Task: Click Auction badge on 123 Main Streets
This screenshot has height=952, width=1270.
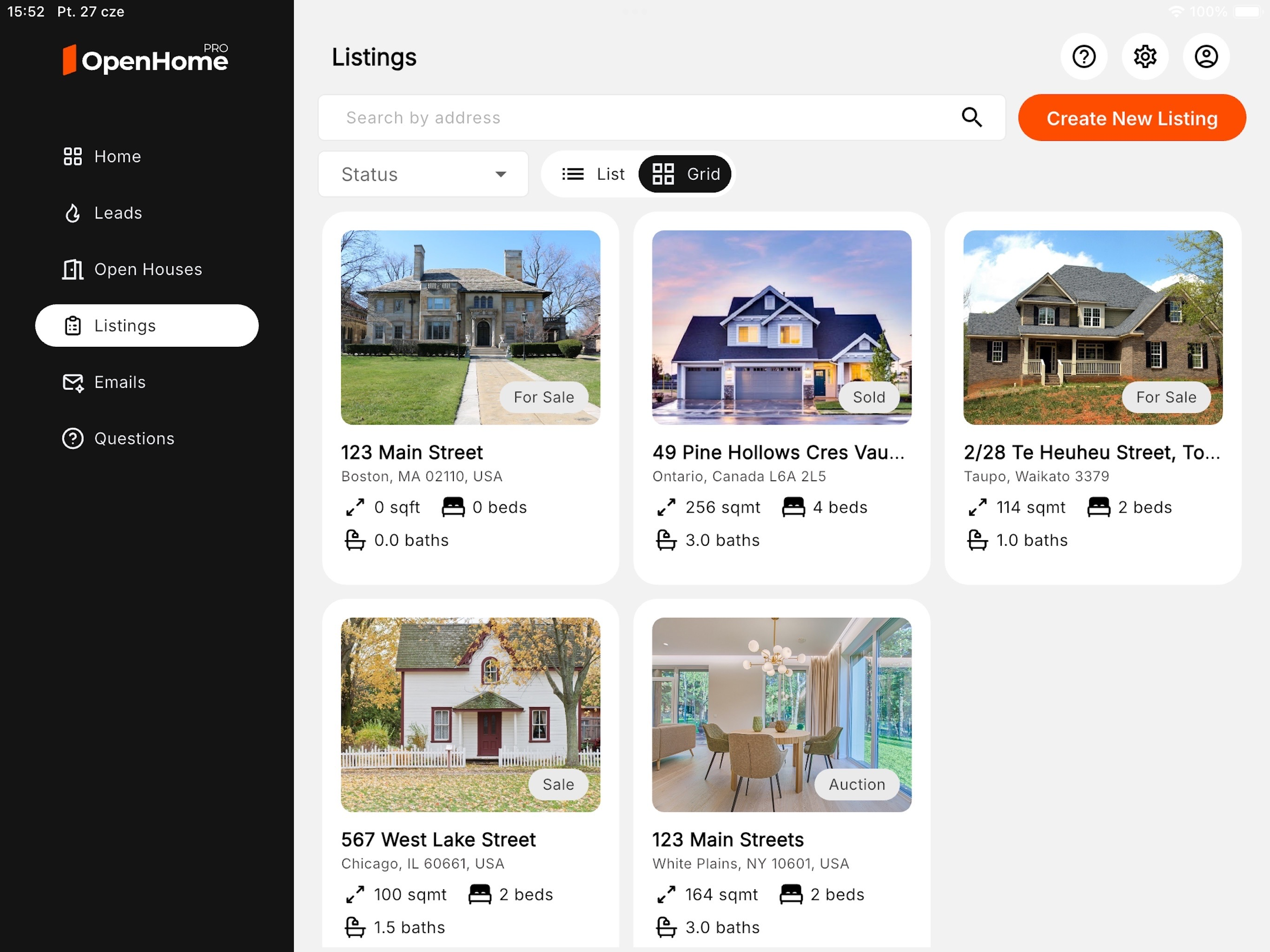Action: click(x=857, y=784)
